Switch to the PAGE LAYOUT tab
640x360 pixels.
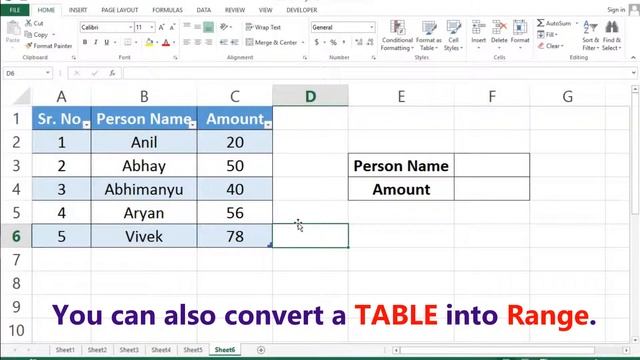point(120,10)
